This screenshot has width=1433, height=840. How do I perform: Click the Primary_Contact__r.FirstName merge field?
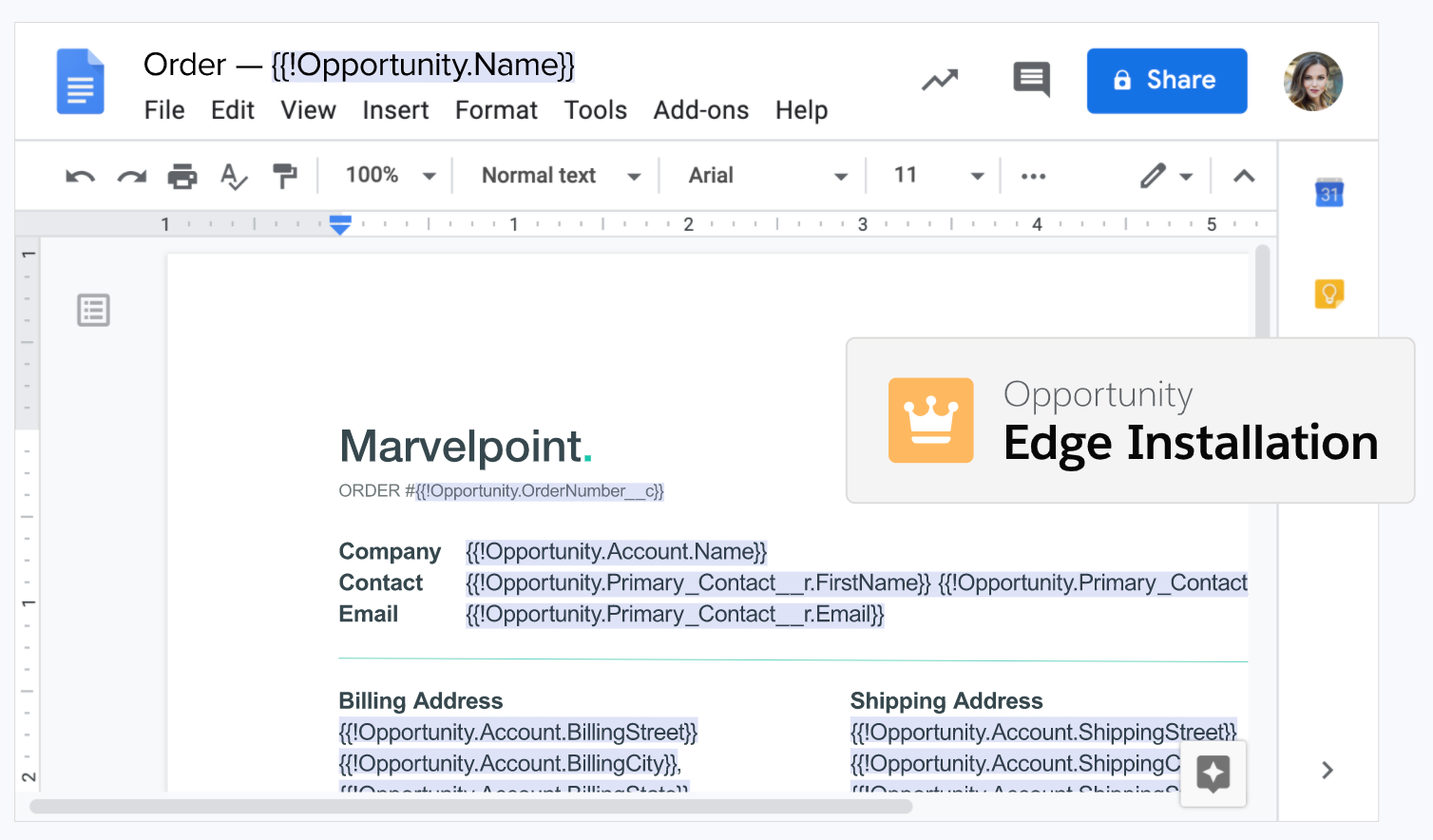tap(697, 583)
